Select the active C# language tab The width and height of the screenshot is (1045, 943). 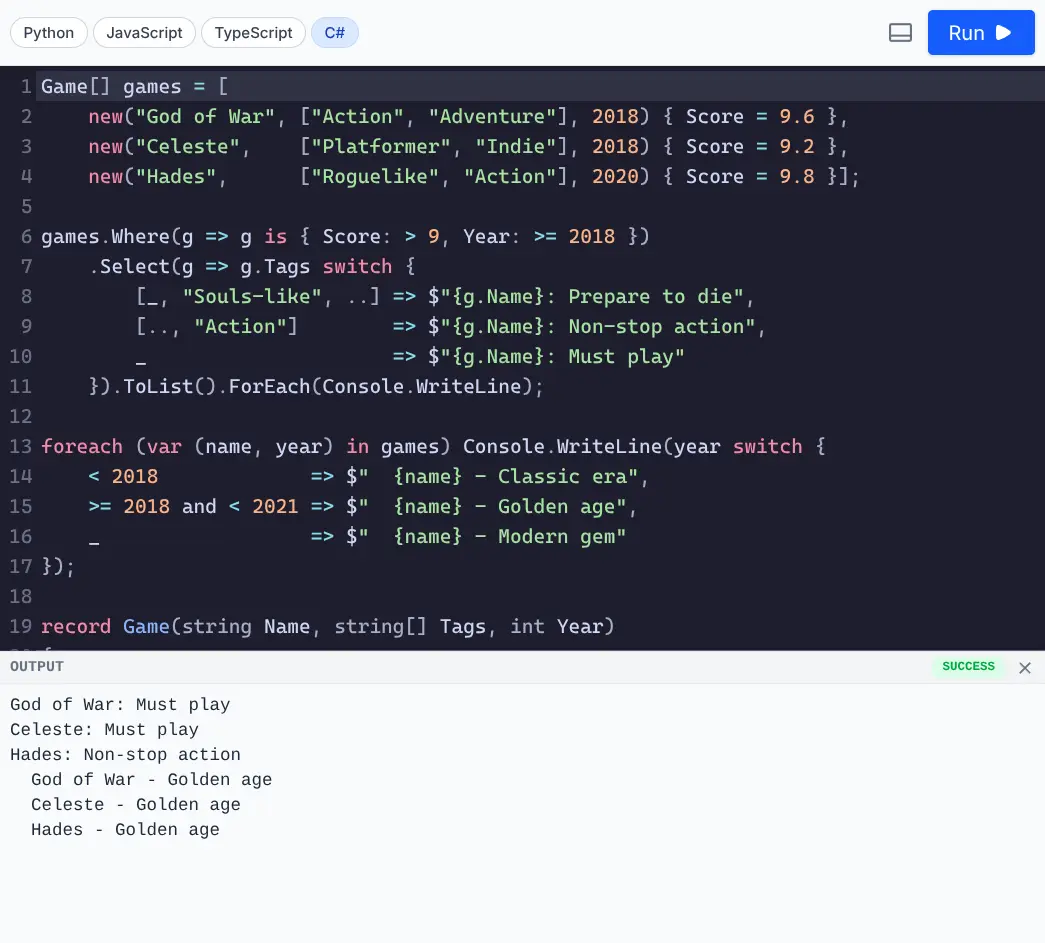[334, 32]
